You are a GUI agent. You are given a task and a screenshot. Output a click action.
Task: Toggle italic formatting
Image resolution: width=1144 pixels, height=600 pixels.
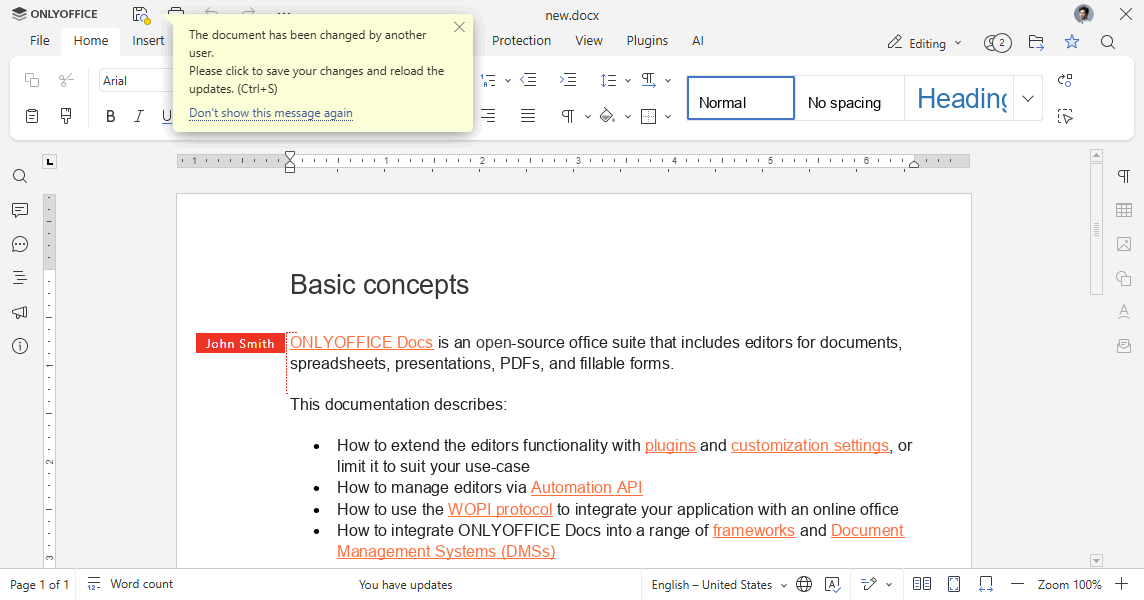pos(139,116)
